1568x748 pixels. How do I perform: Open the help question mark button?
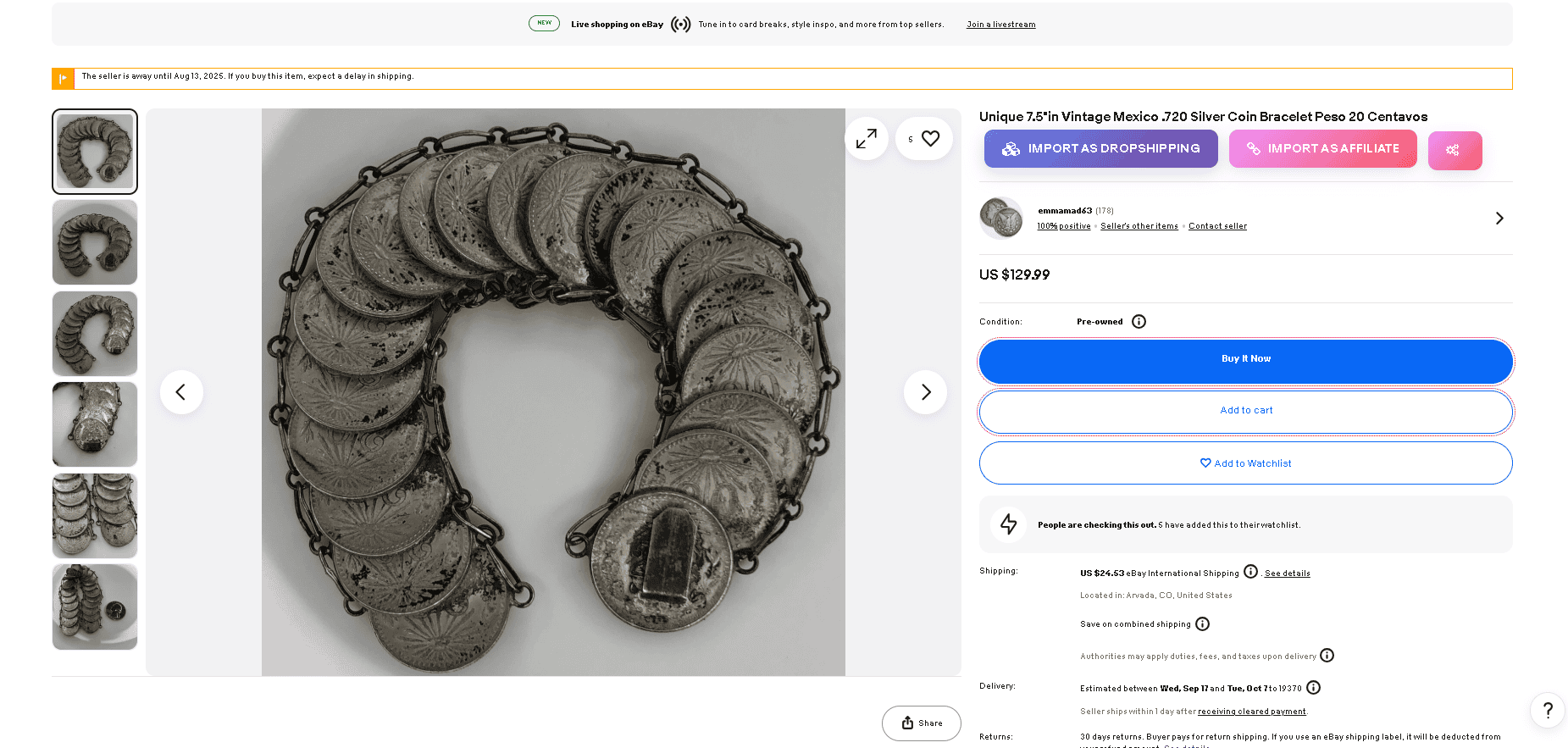[1547, 710]
